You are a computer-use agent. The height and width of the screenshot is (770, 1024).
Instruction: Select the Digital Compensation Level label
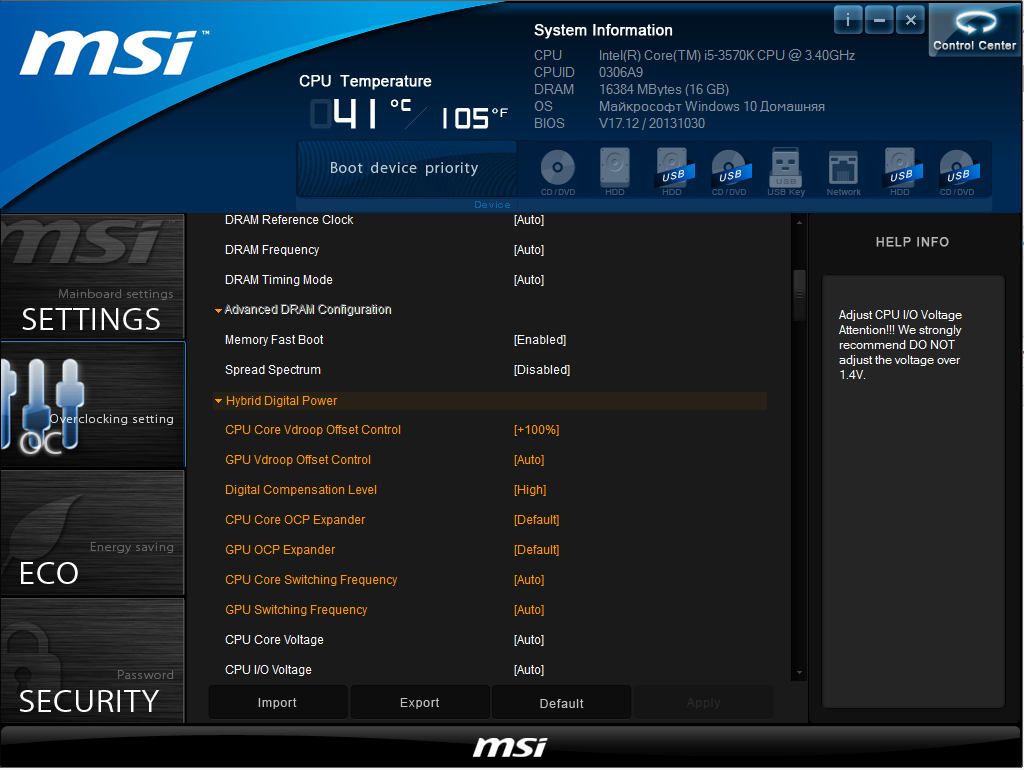[301, 490]
